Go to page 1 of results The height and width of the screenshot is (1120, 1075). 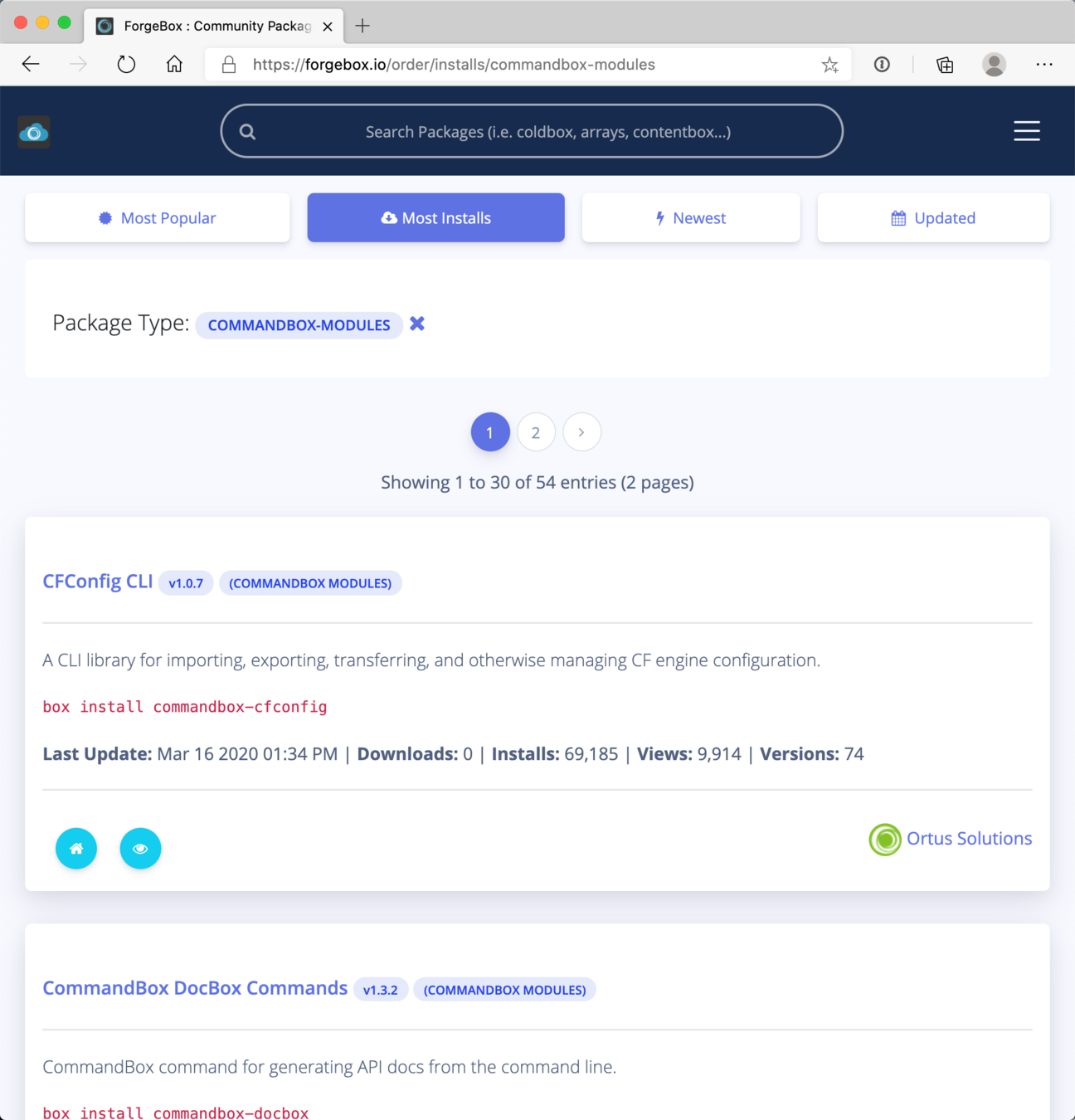[x=490, y=432]
